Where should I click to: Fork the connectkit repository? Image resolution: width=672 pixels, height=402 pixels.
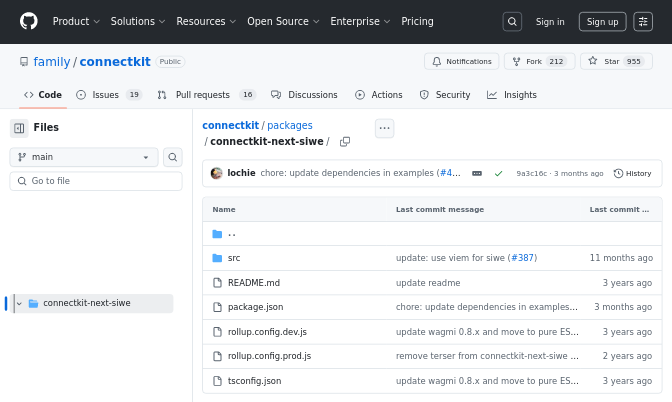point(540,61)
